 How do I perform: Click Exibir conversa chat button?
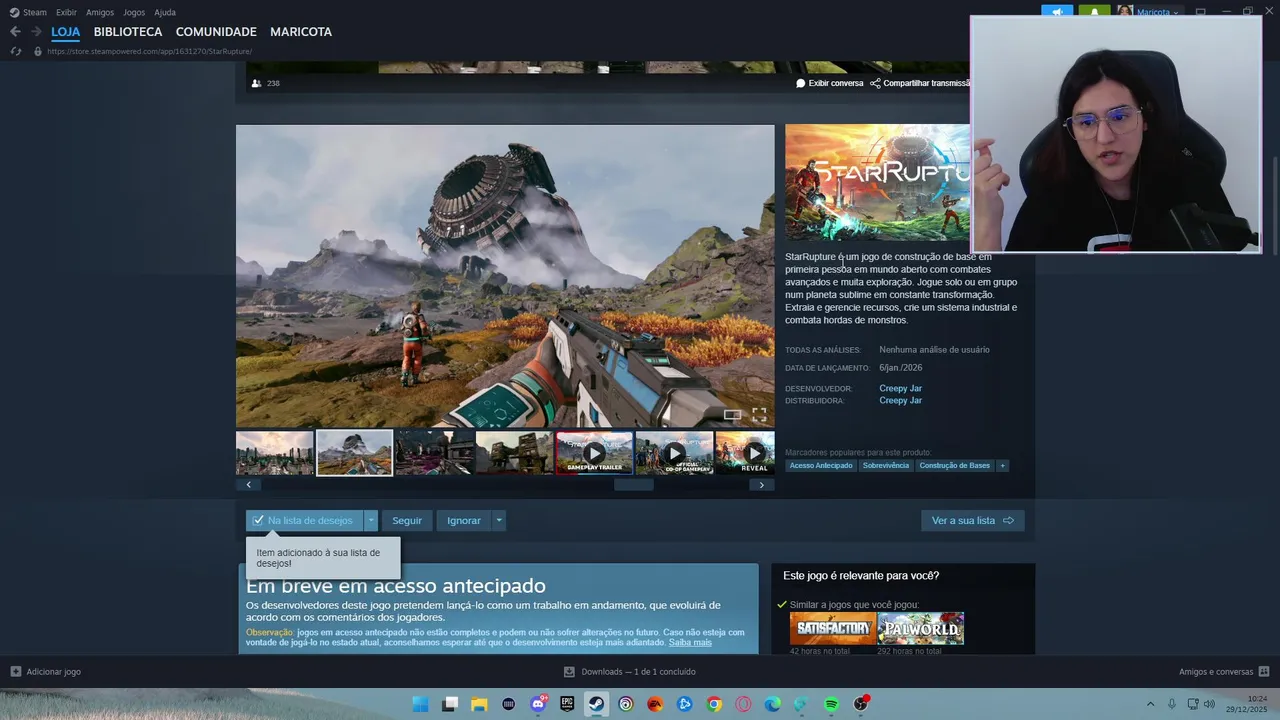pyautogui.click(x=830, y=83)
